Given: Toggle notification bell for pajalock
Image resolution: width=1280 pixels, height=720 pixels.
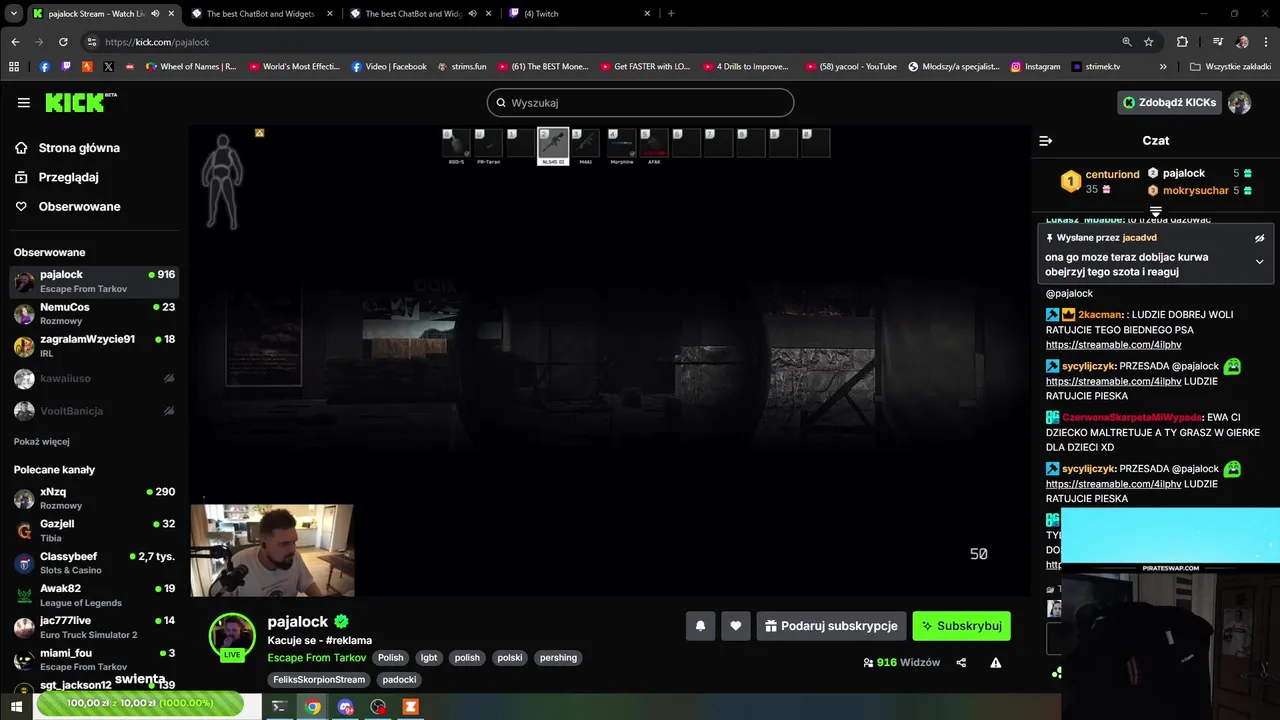Looking at the screenshot, I should pyautogui.click(x=700, y=626).
